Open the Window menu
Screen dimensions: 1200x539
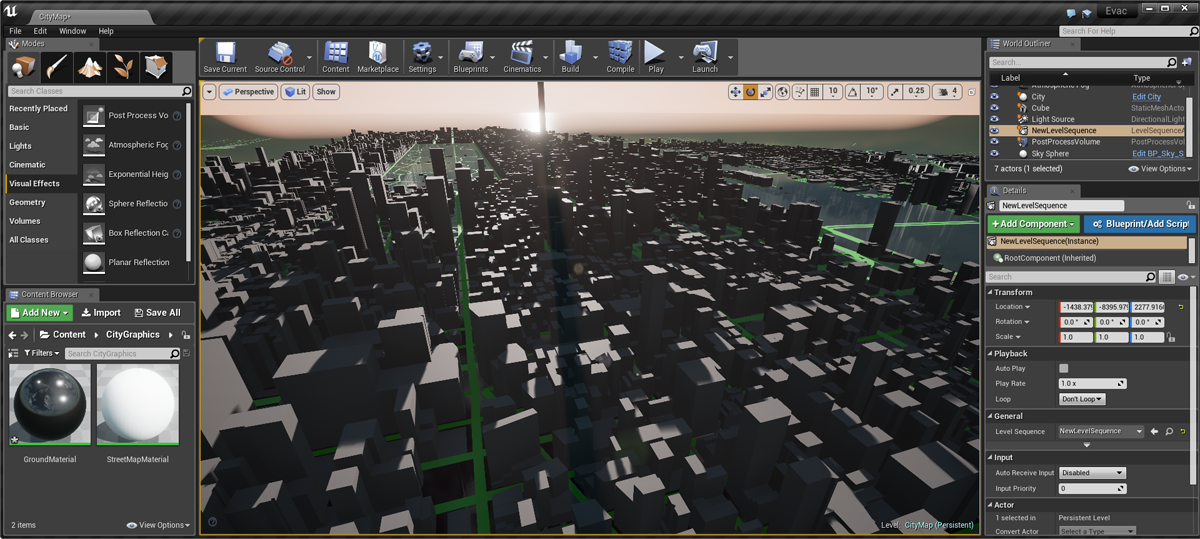click(x=72, y=31)
